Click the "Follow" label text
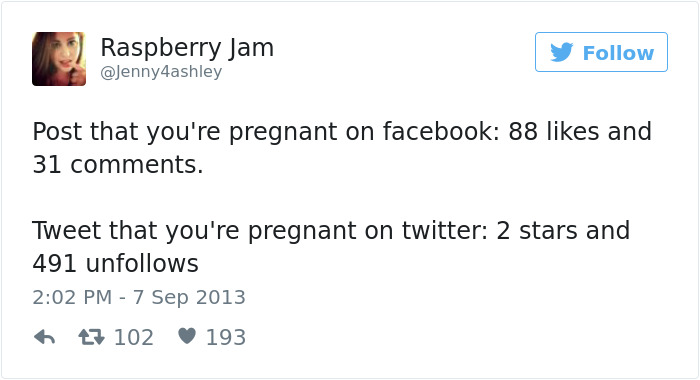 click(x=618, y=53)
